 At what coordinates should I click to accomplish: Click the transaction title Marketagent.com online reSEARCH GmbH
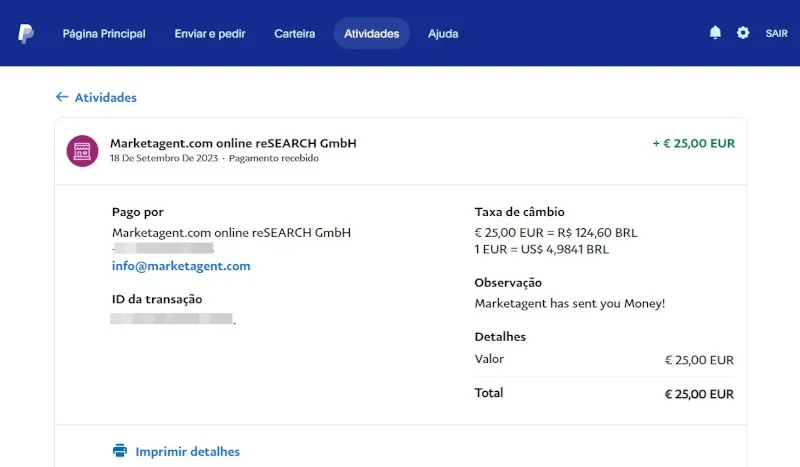tap(233, 143)
